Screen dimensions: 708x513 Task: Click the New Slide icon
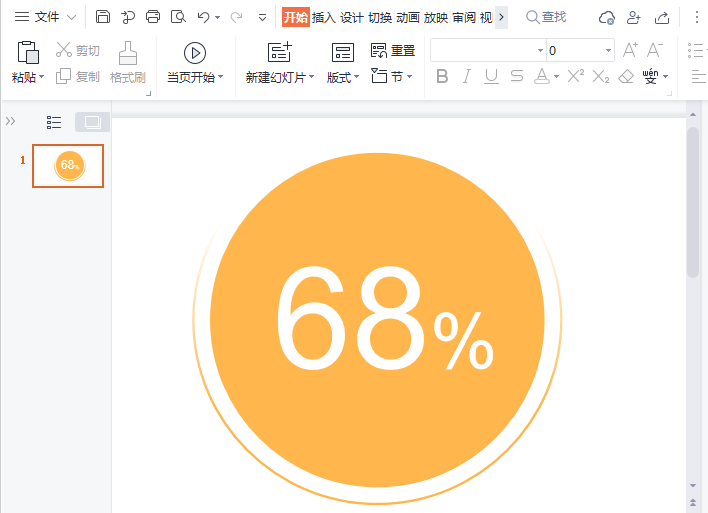[x=280, y=53]
